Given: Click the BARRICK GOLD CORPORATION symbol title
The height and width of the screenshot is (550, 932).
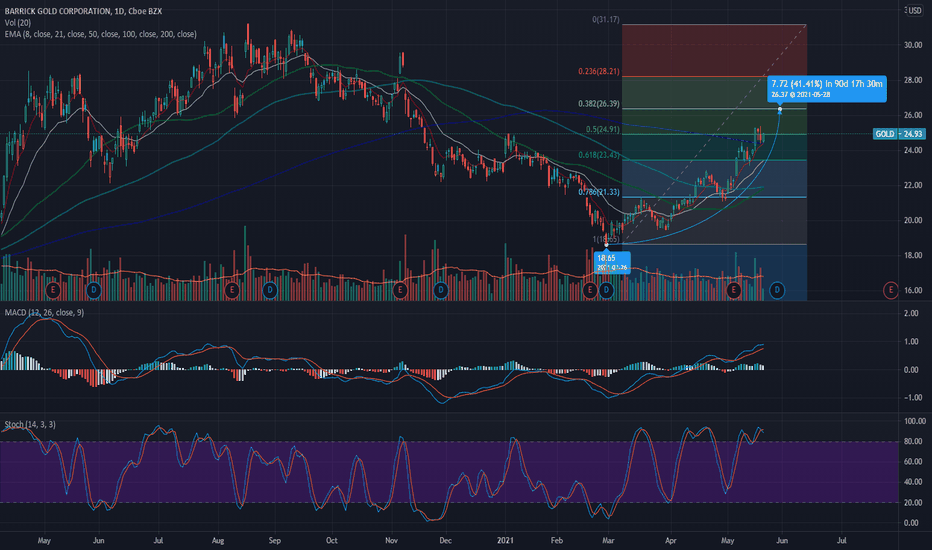Looking at the screenshot, I should point(58,11).
